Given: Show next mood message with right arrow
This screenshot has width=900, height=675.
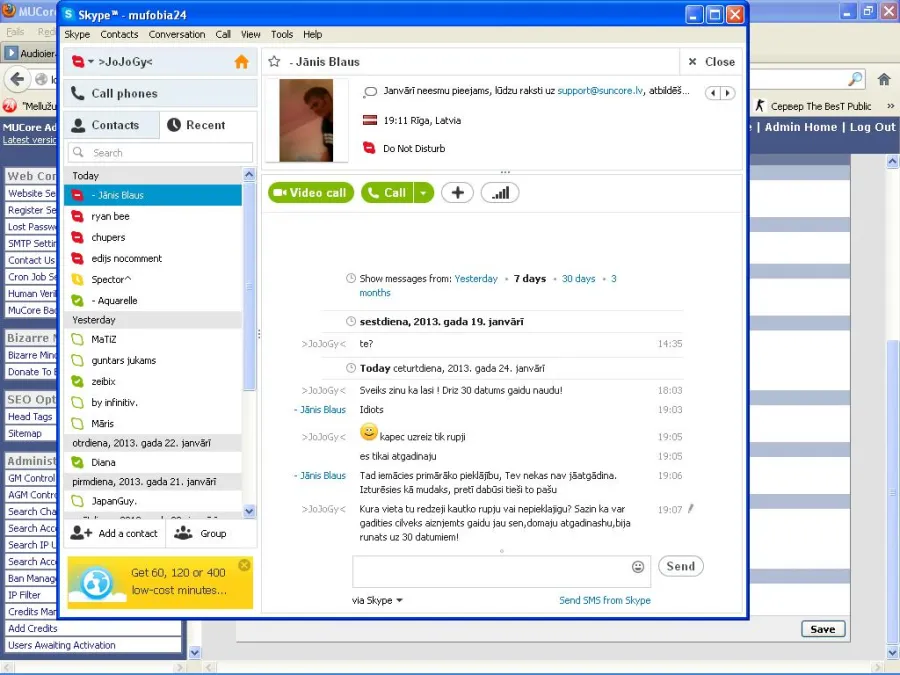Looking at the screenshot, I should (728, 93).
